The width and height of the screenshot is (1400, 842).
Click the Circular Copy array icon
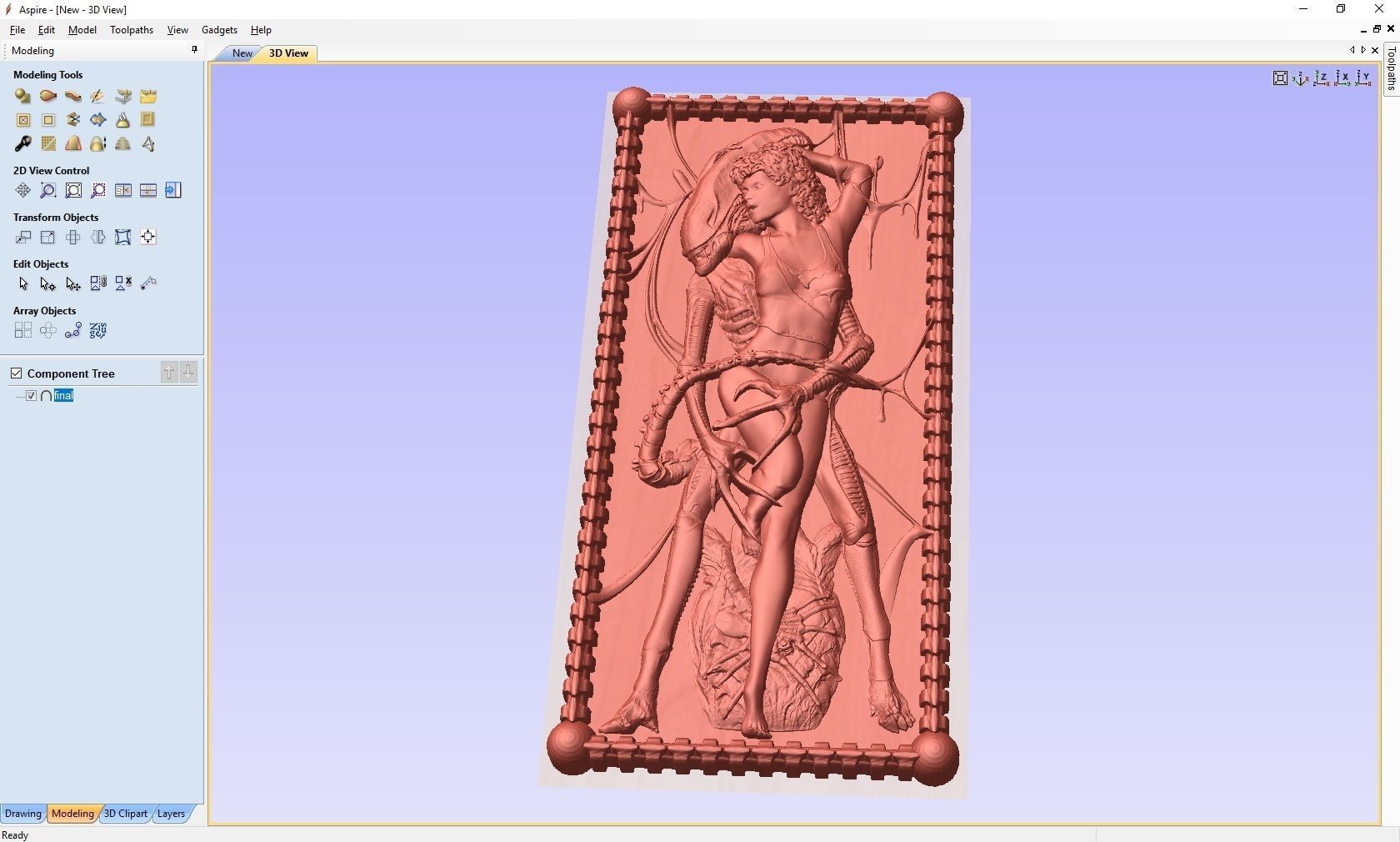click(48, 330)
